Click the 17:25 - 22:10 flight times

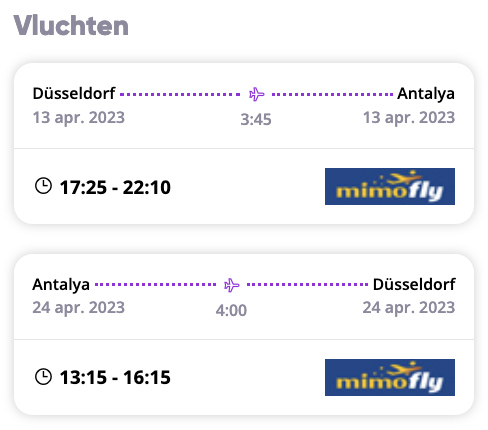(115, 187)
